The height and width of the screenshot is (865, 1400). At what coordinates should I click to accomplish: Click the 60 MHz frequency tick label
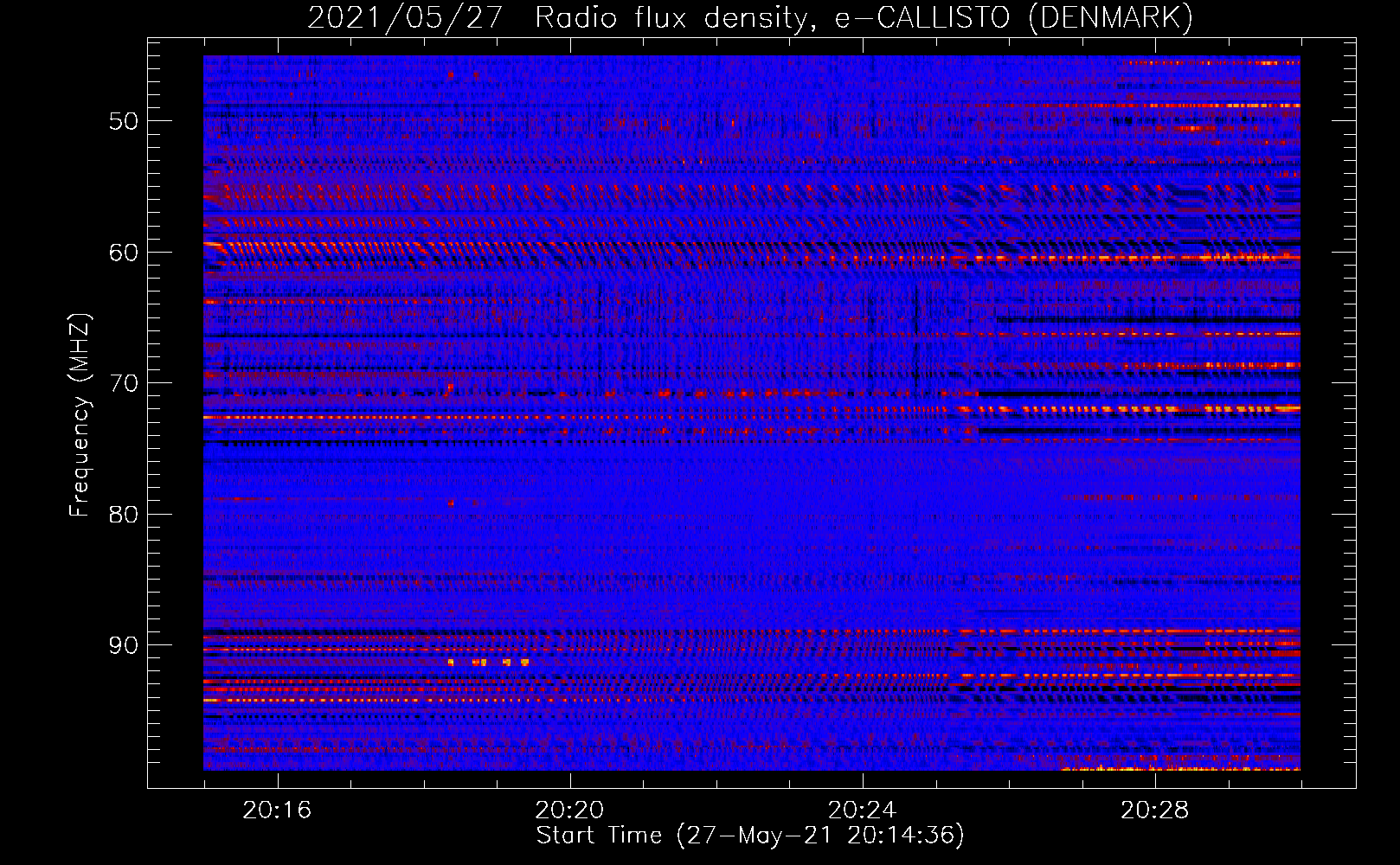(124, 252)
